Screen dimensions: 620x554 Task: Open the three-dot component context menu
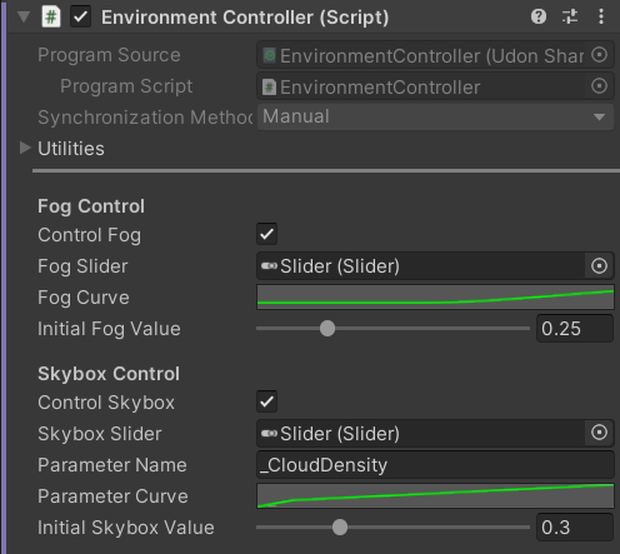(x=601, y=17)
